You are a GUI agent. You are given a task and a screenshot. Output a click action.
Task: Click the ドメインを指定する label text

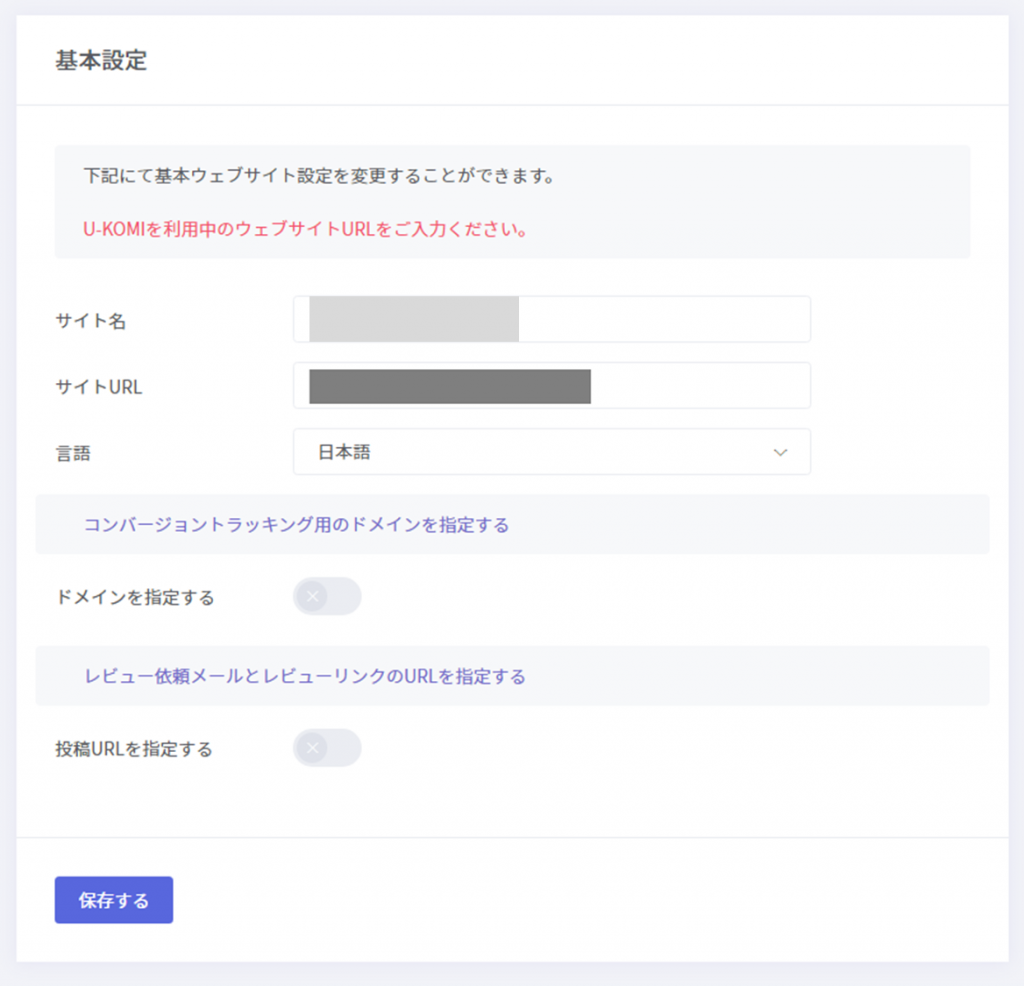[x=135, y=598]
